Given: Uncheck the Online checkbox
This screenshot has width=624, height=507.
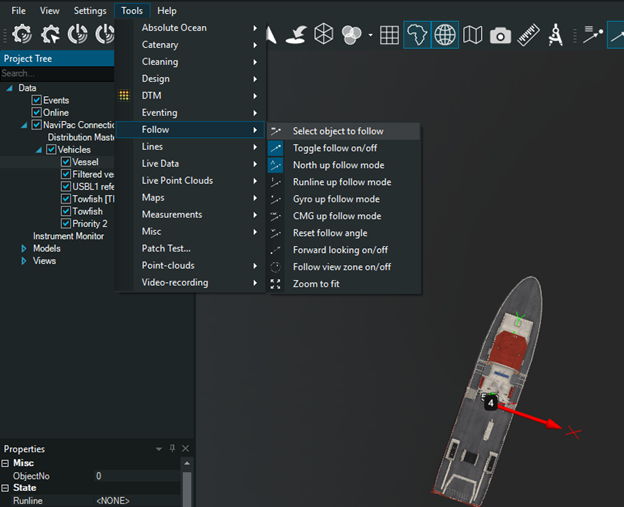Looking at the screenshot, I should coord(37,112).
